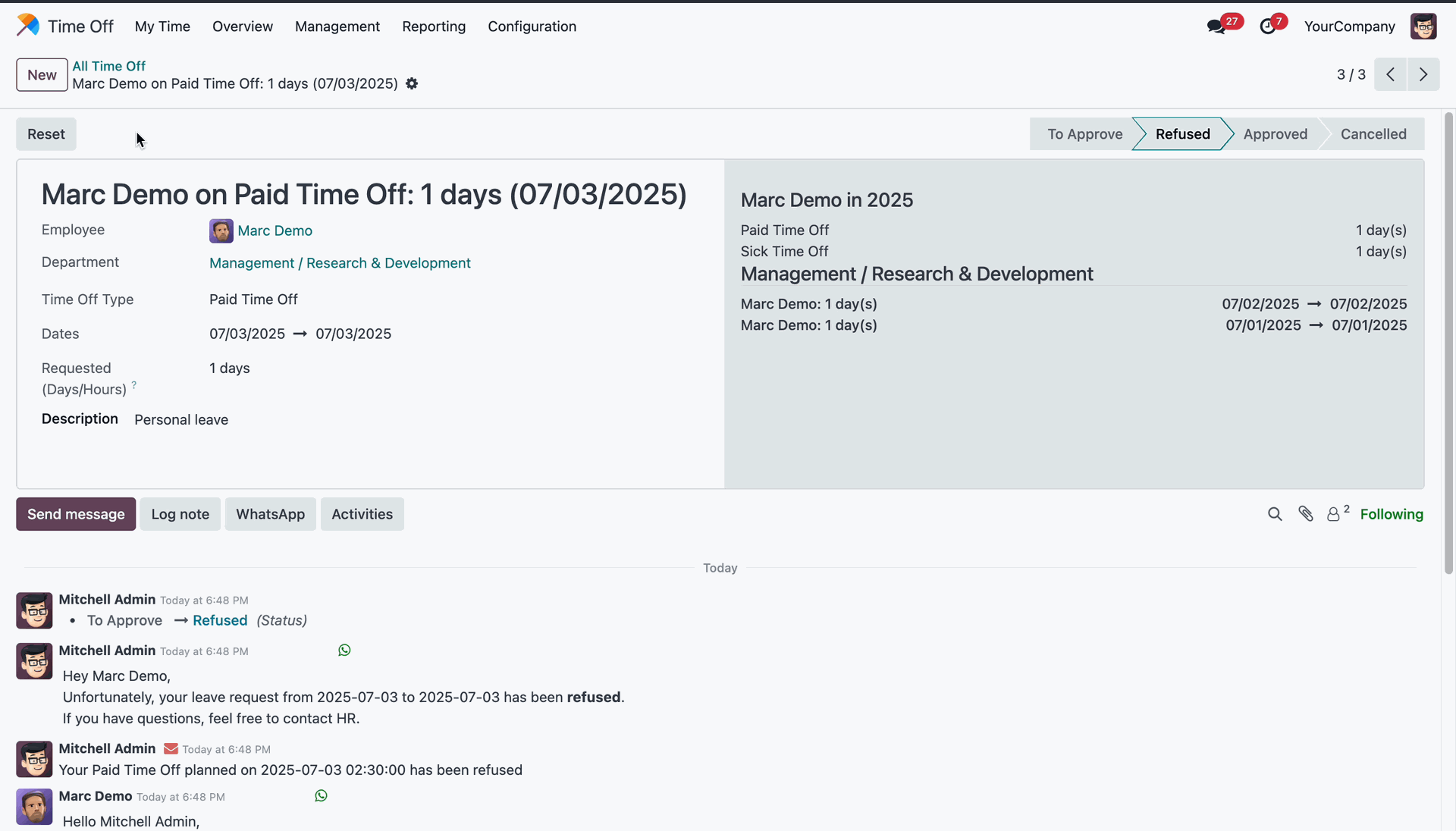Go to previous record arrow

1390,74
